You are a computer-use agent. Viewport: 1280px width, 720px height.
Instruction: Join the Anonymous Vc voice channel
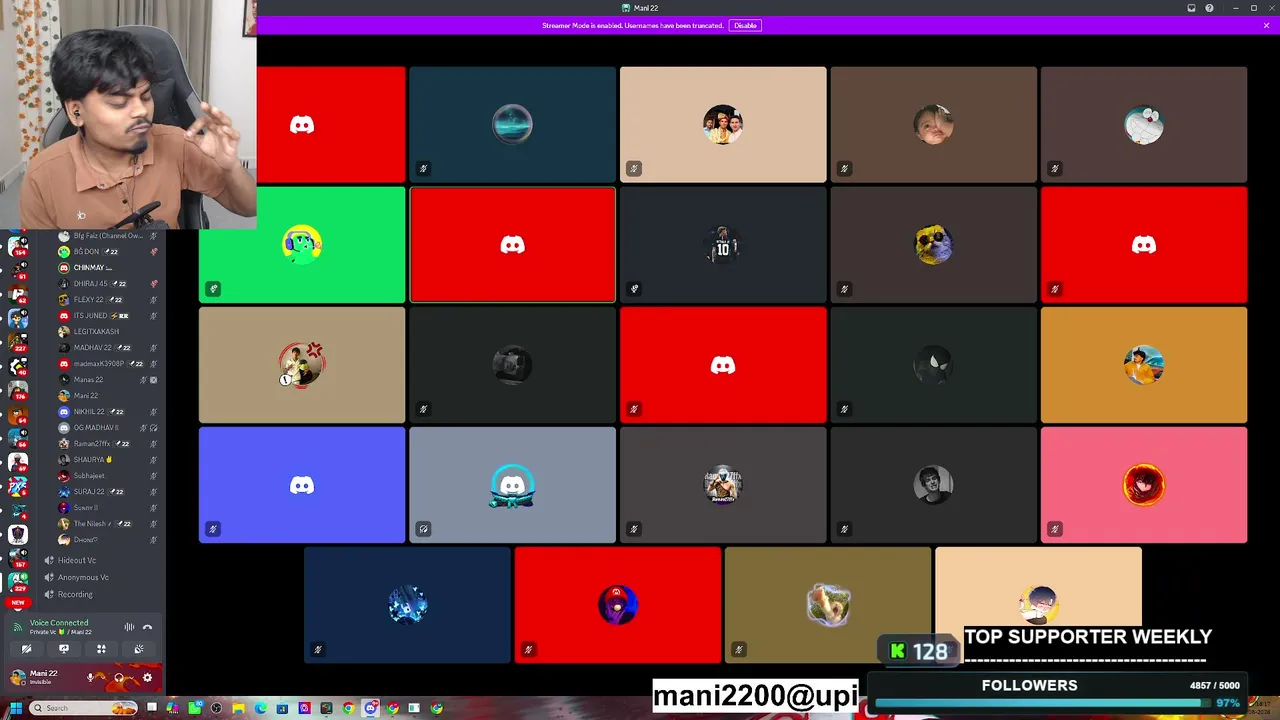83,577
